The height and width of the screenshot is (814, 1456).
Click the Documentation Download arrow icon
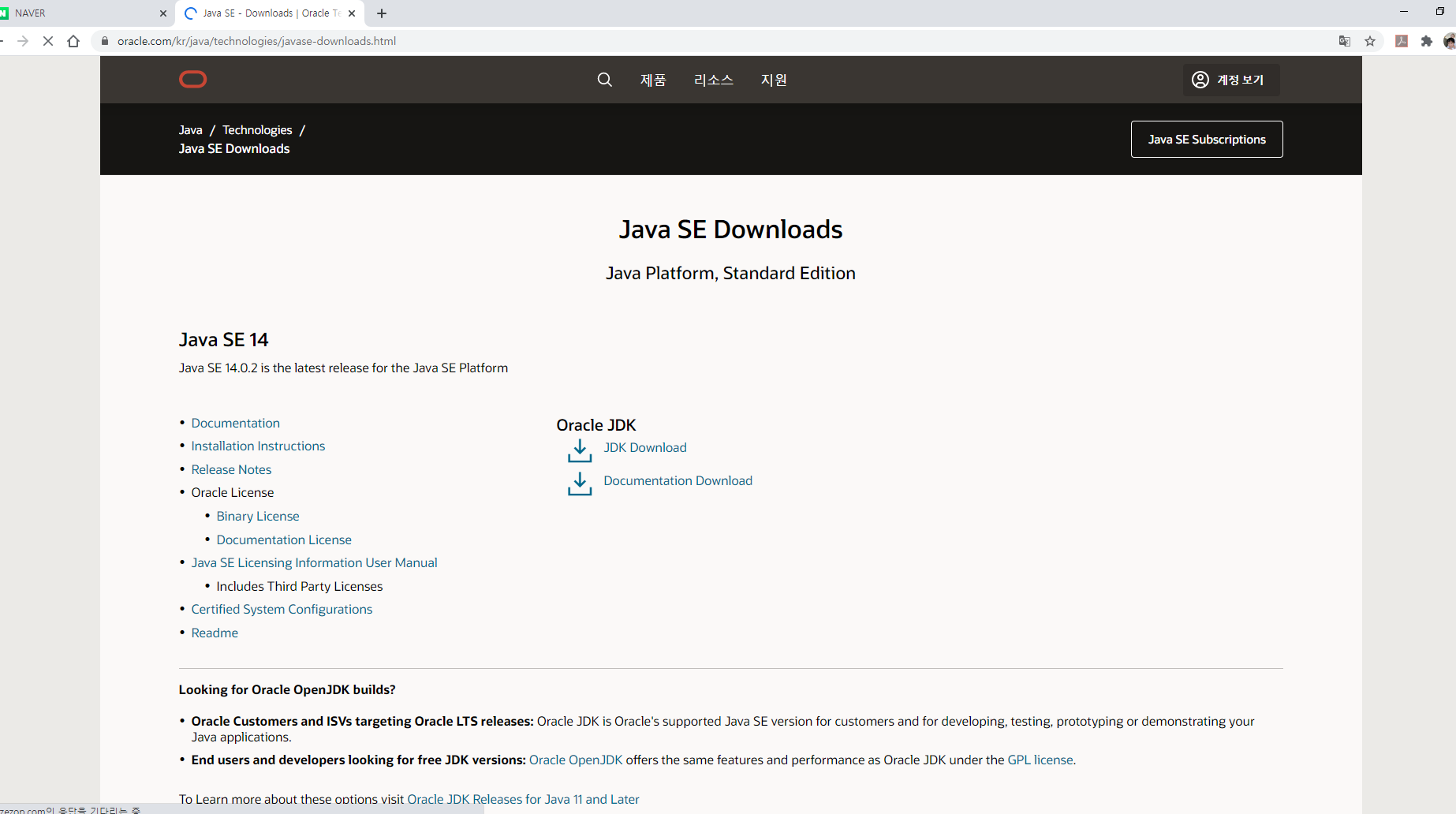point(580,484)
